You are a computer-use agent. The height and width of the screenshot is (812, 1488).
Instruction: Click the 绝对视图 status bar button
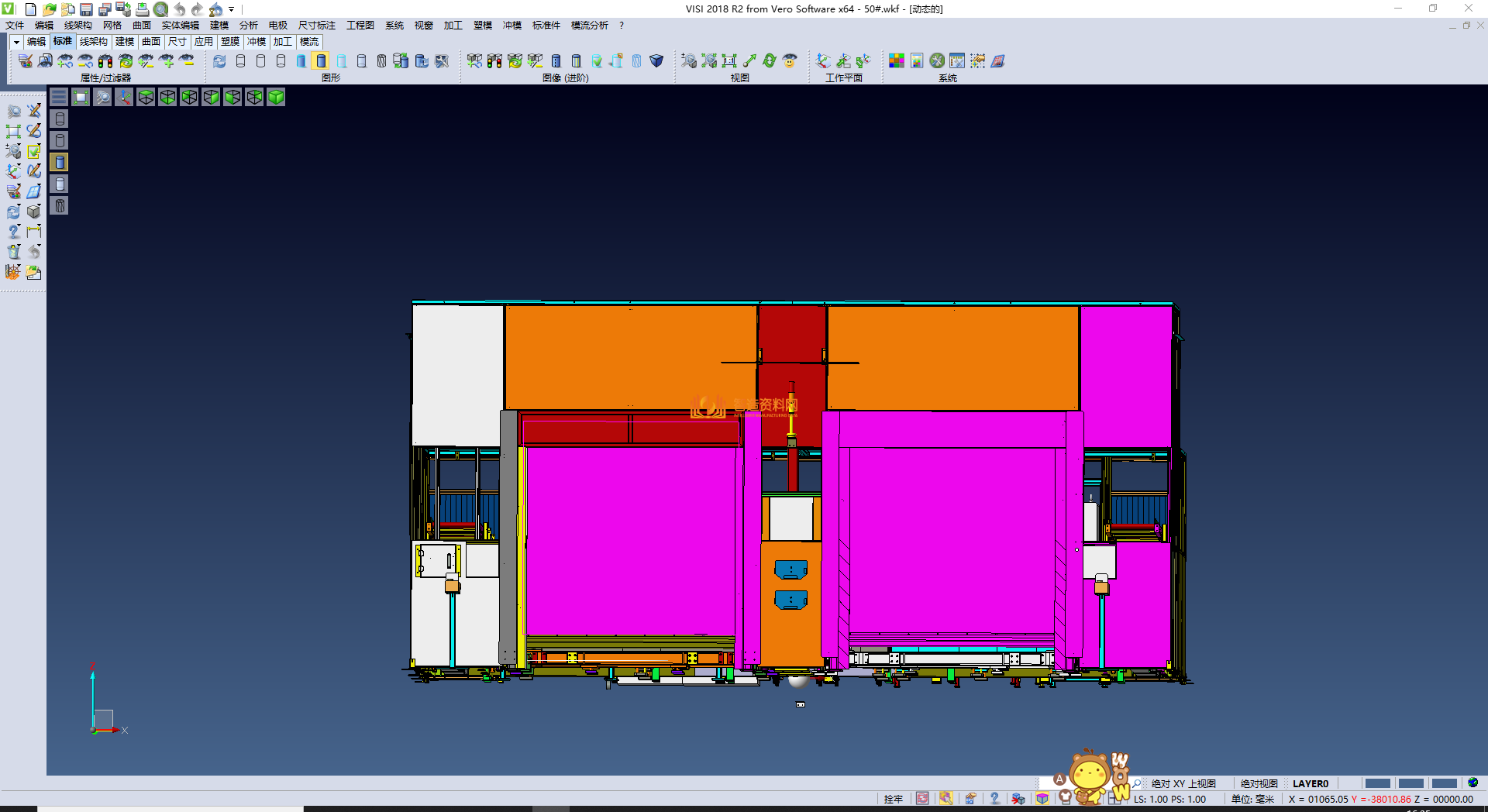[1259, 783]
